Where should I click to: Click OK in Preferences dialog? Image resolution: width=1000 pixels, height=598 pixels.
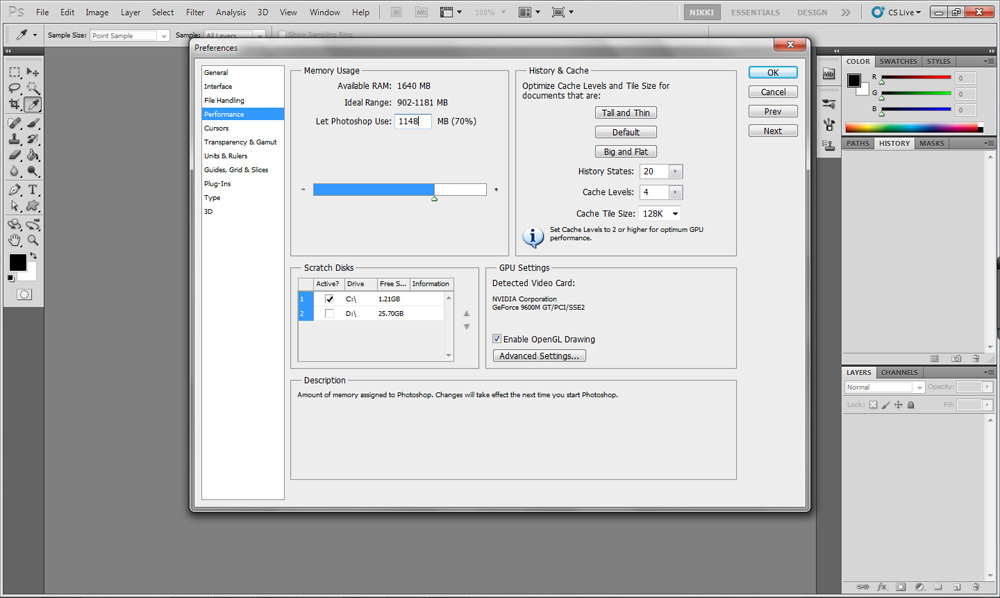[x=773, y=73]
